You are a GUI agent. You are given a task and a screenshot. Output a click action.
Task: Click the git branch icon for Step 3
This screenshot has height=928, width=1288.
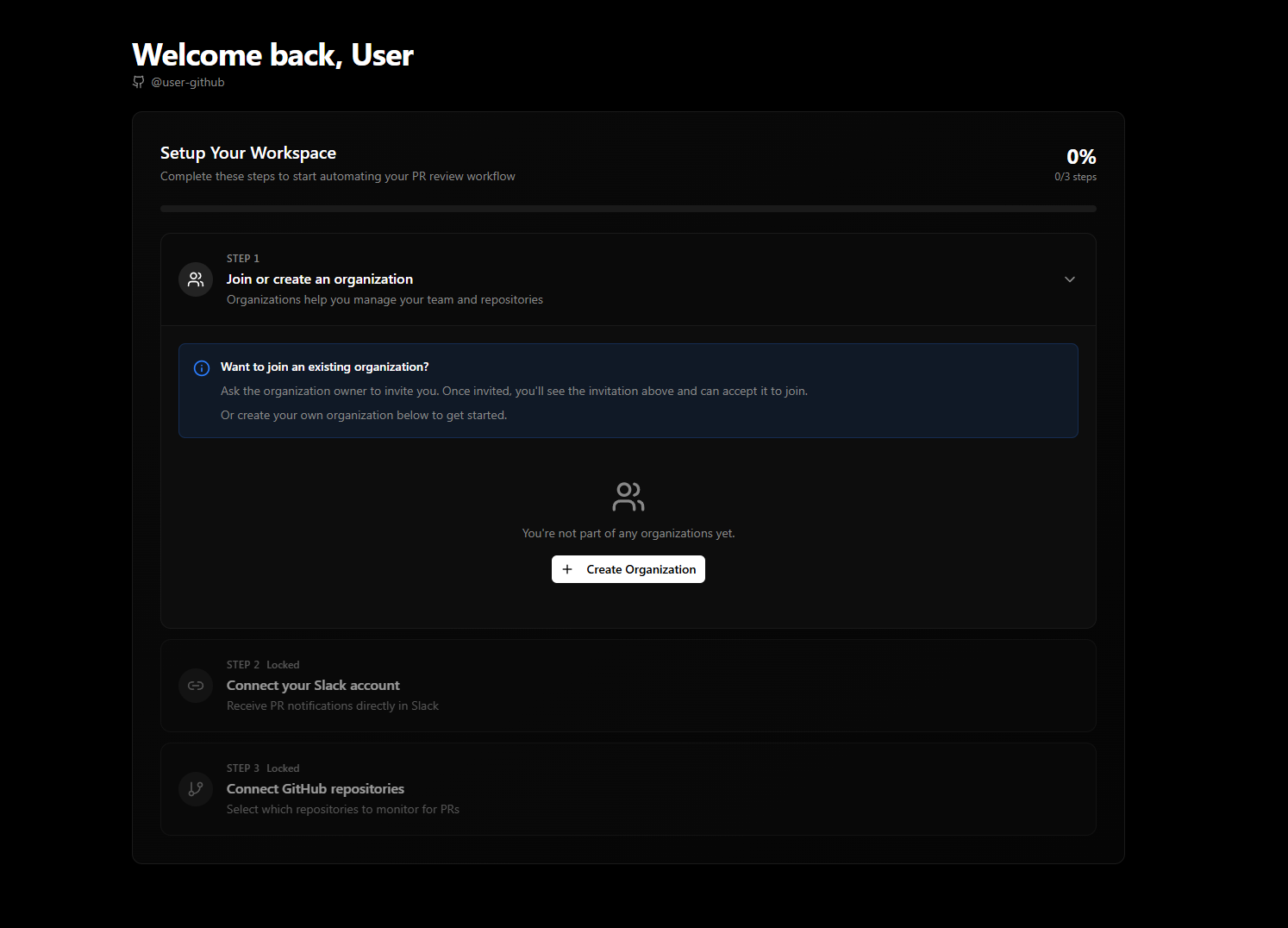point(195,788)
